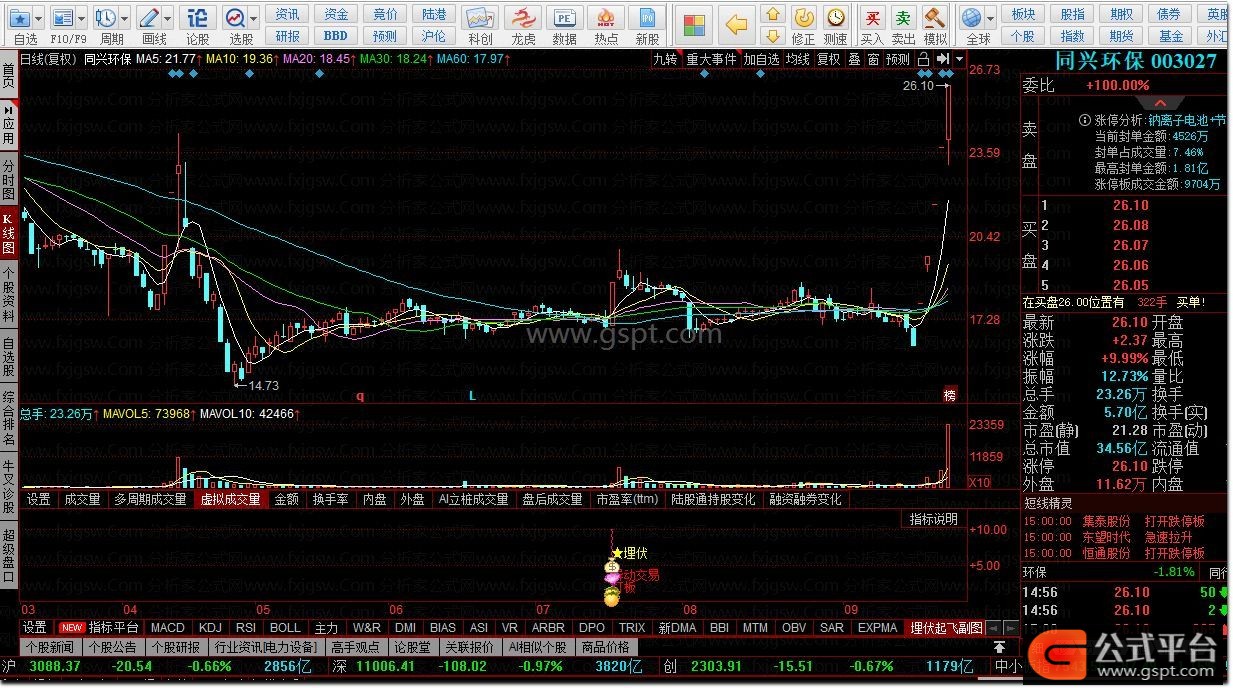The image size is (1233, 688).
Task: Click the red 买入 buy icon
Action: coord(872,17)
